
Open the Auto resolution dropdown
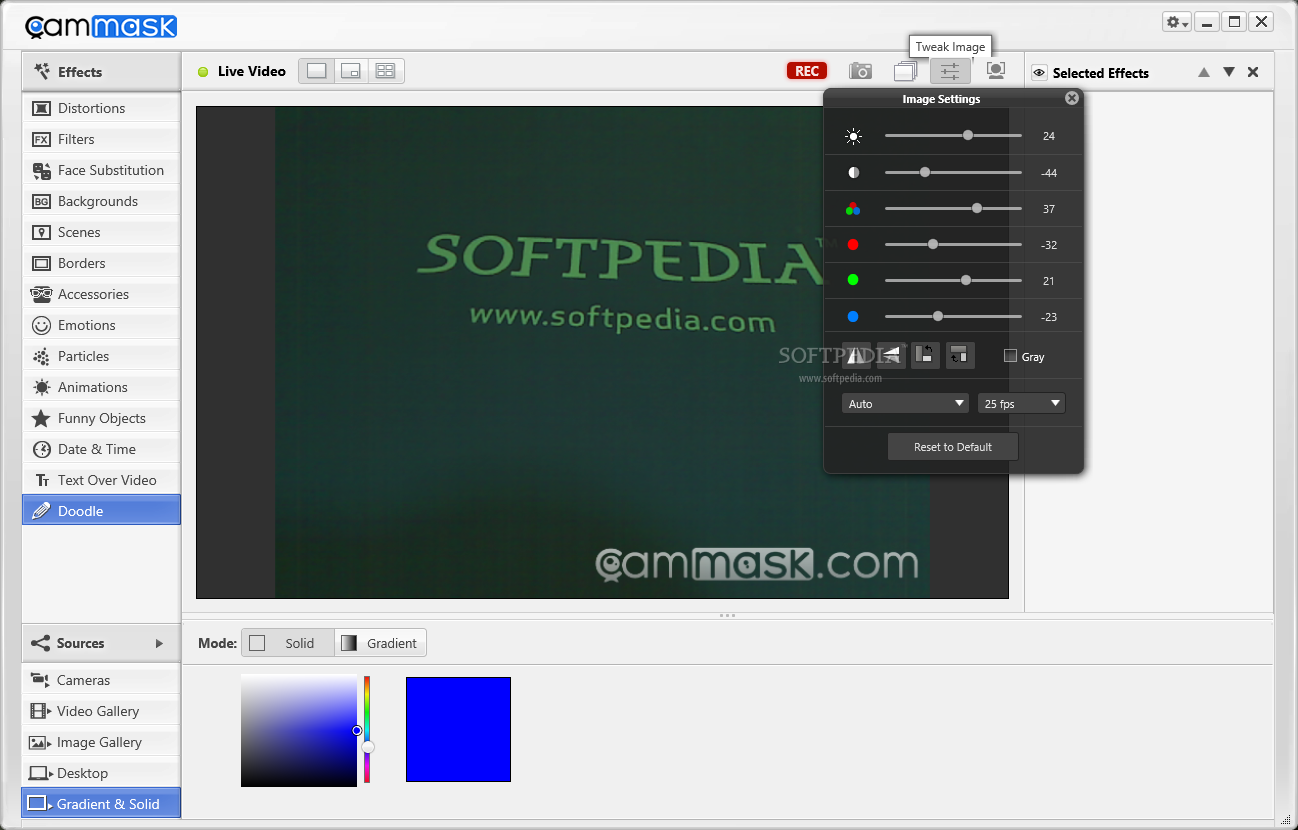[906, 403]
